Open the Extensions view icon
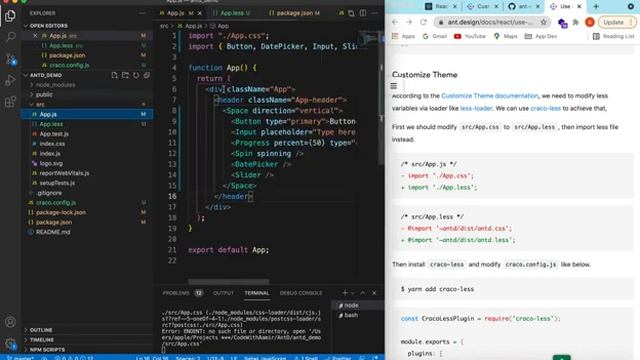640x360 pixels. (10, 101)
